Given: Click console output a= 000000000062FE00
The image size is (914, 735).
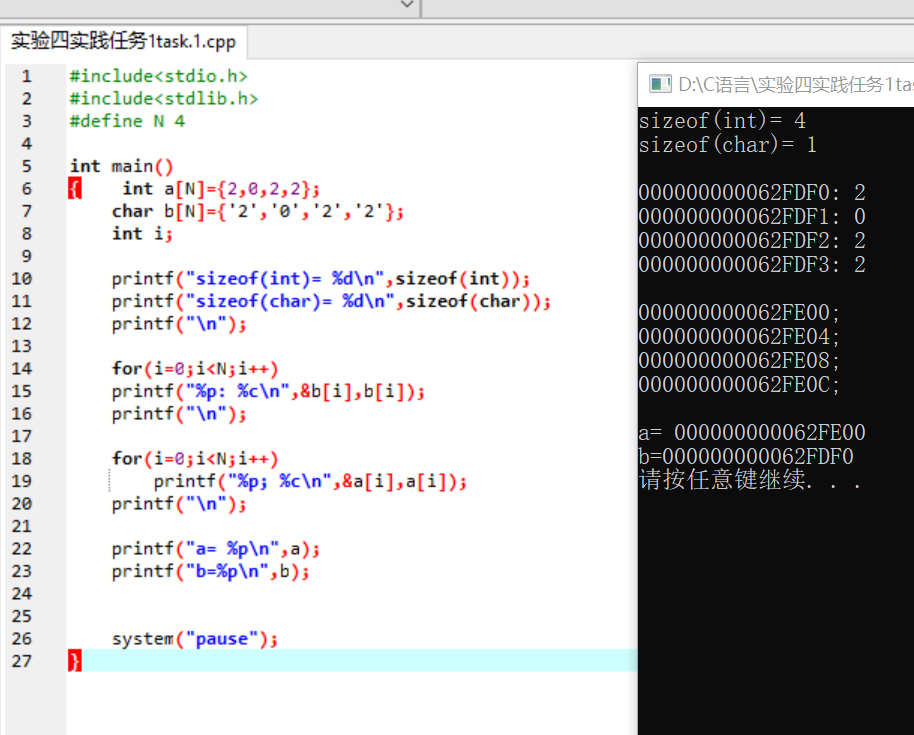Looking at the screenshot, I should point(752,432).
